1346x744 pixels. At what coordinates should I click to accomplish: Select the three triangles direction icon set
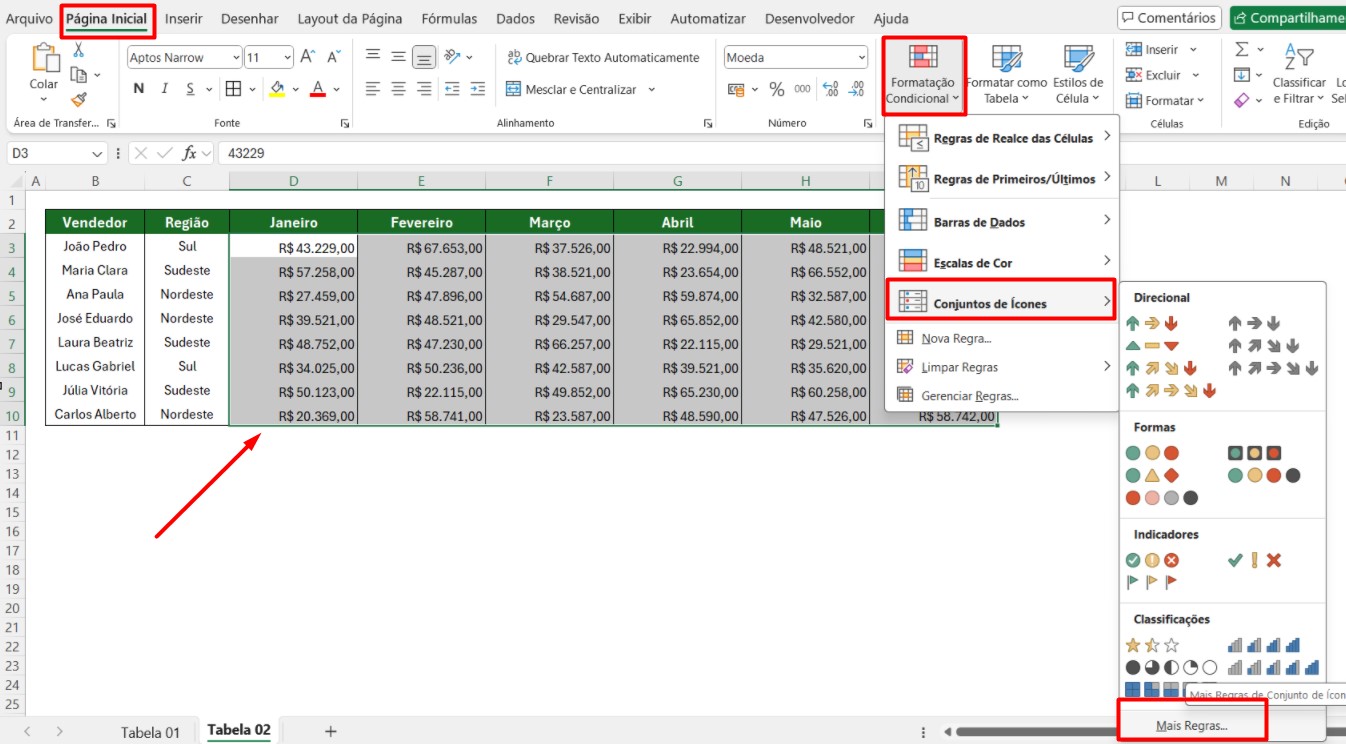tap(1152, 345)
